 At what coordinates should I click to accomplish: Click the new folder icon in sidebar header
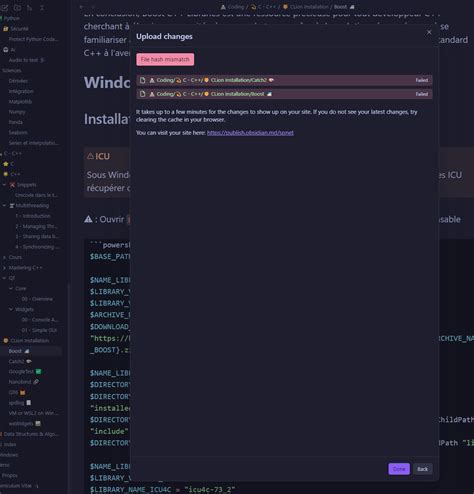pos(17,7)
